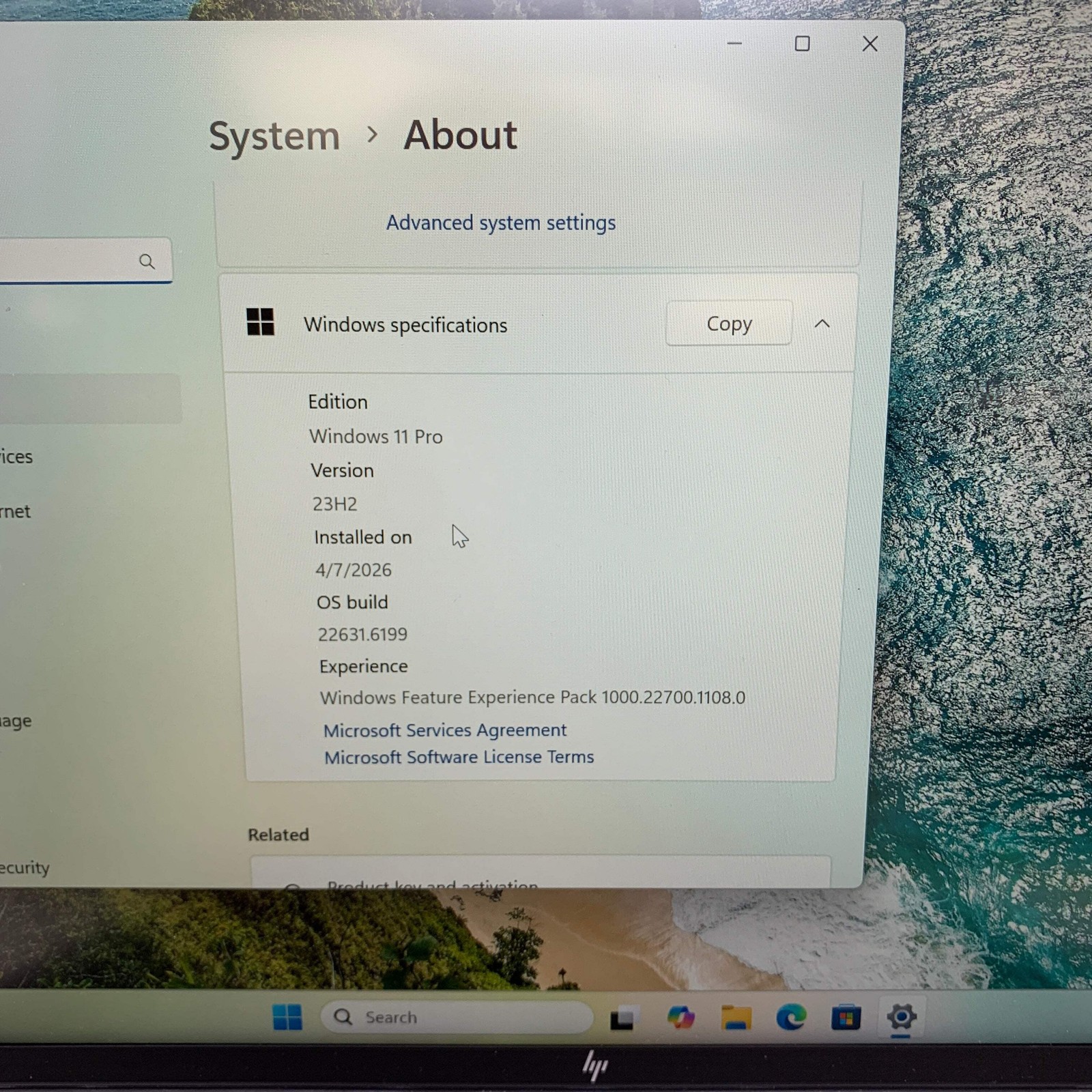
Task: Click the Windows Start icon on taskbar
Action: [287, 1017]
